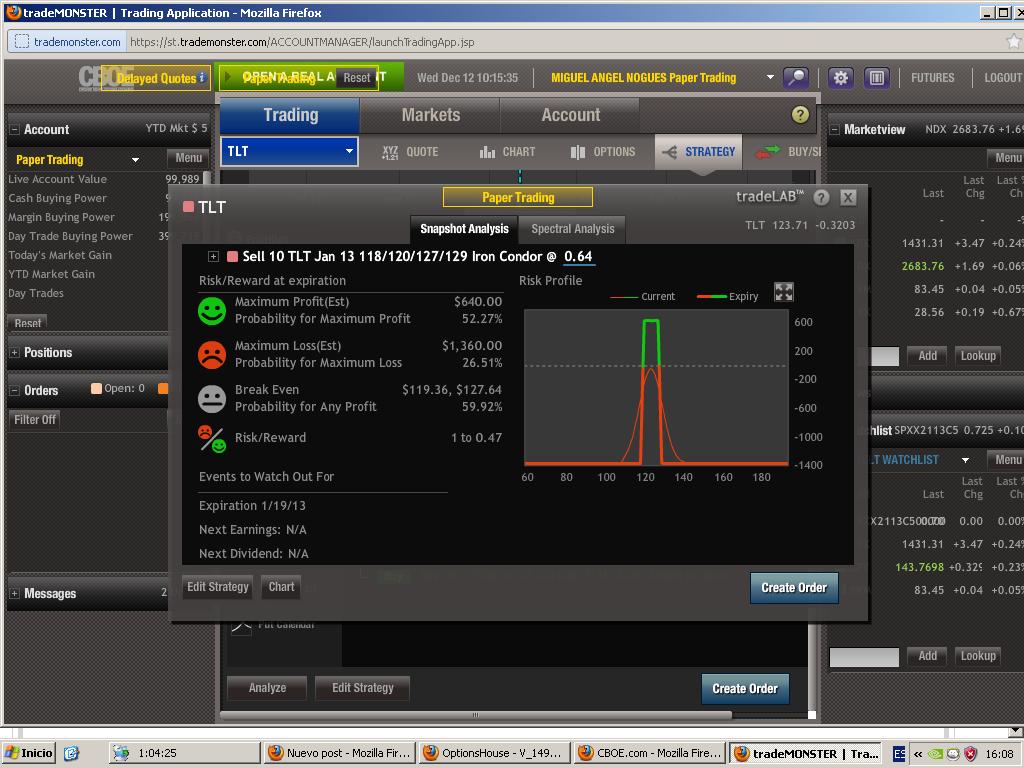Open settings with the gear icon

(x=840, y=78)
